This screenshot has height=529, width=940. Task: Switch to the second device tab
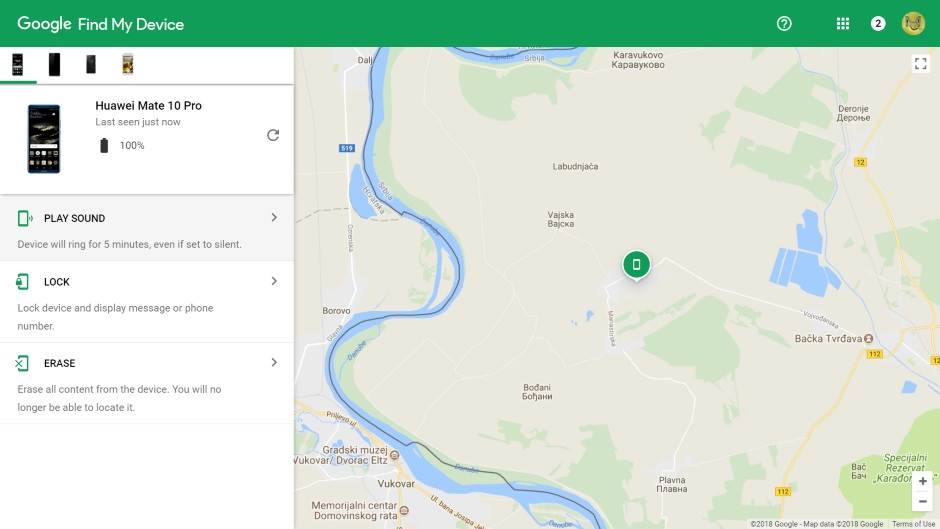[x=54, y=65]
